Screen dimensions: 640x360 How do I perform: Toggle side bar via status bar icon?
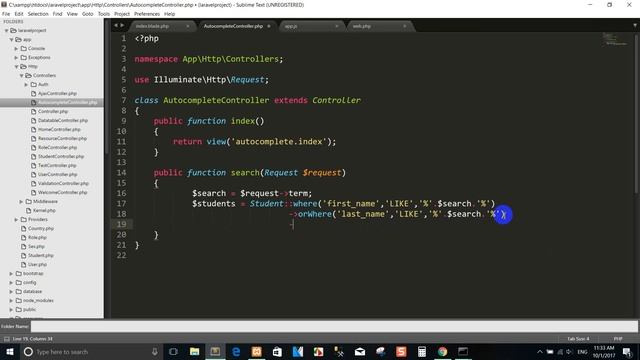point(7,339)
